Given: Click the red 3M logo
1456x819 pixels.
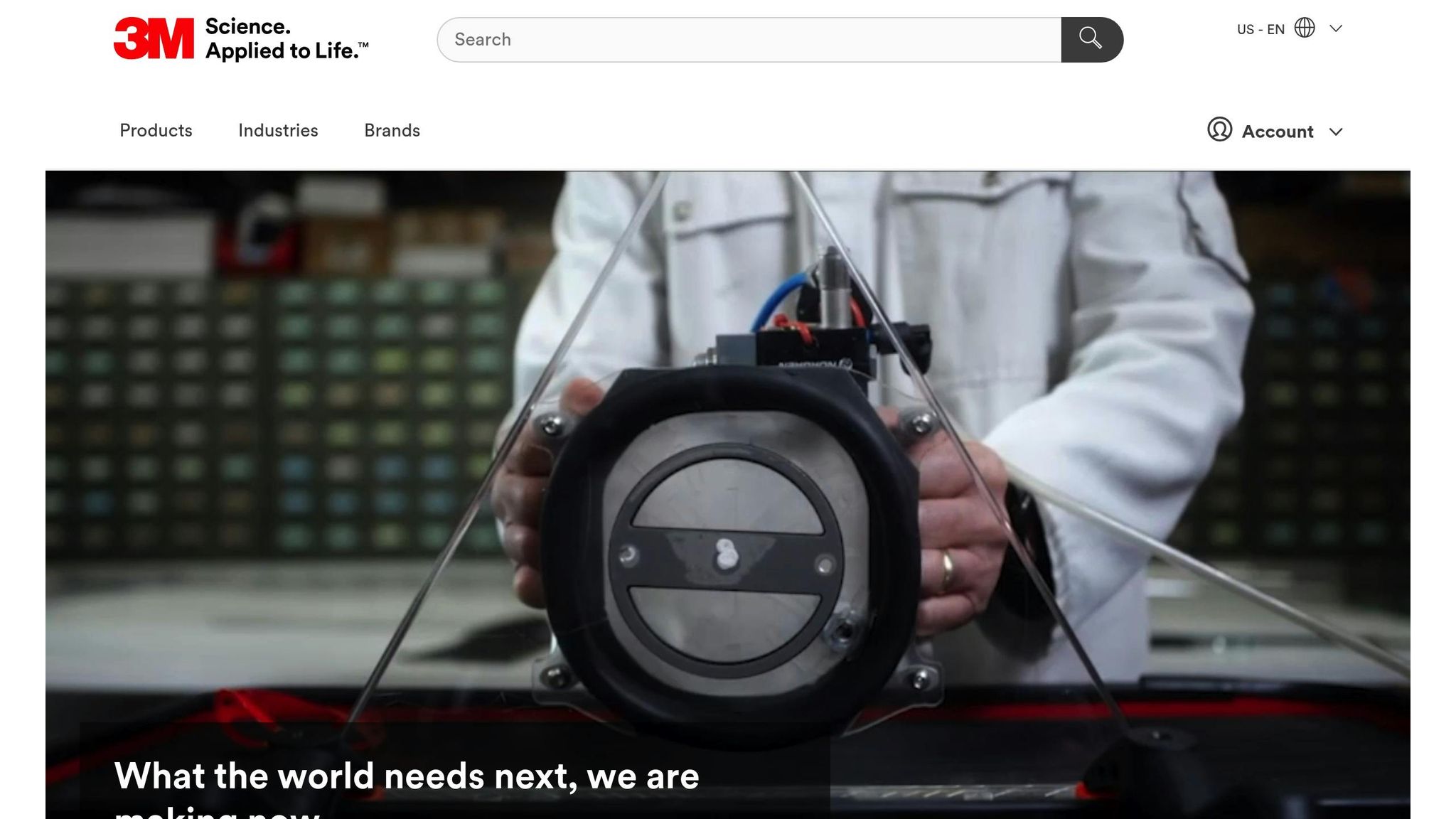Looking at the screenshot, I should pos(153,39).
